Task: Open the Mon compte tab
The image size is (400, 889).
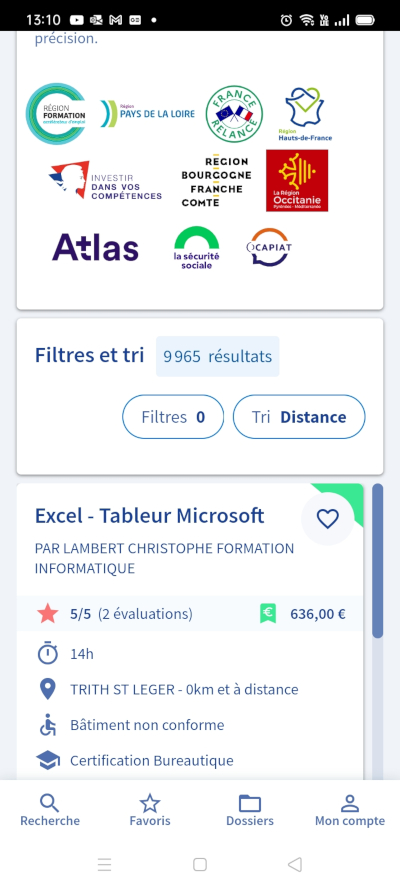Action: click(350, 810)
